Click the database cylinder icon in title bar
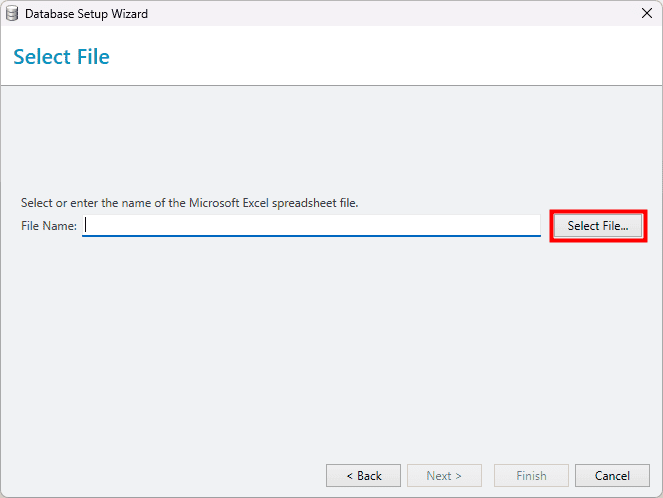Viewport: 663px width, 498px height. pyautogui.click(x=12, y=14)
